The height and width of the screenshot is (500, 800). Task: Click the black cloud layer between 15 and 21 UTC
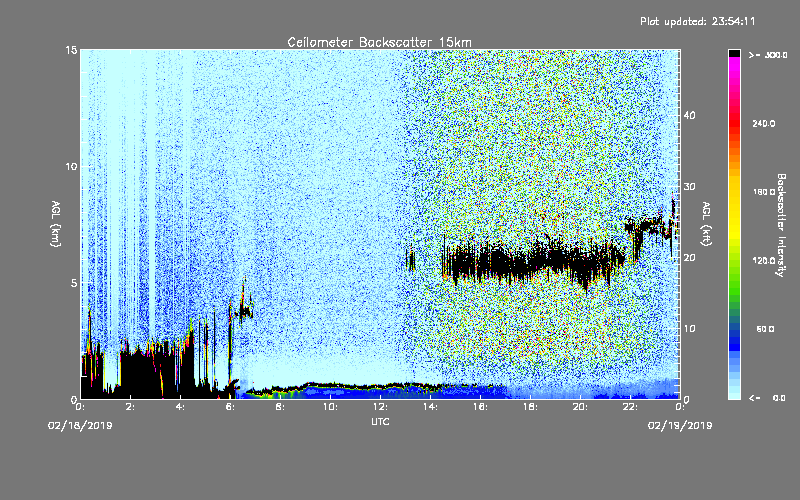(533, 261)
